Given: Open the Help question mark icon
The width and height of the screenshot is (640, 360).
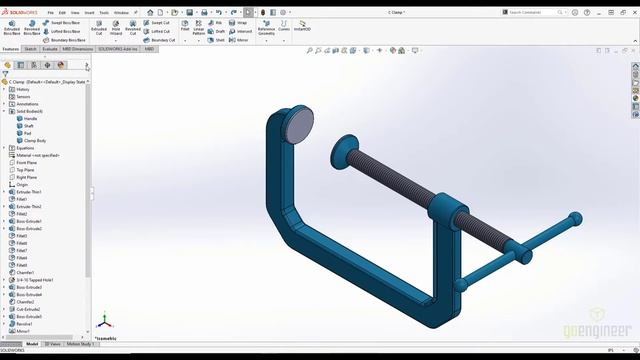Looking at the screenshot, I should click(x=587, y=13).
